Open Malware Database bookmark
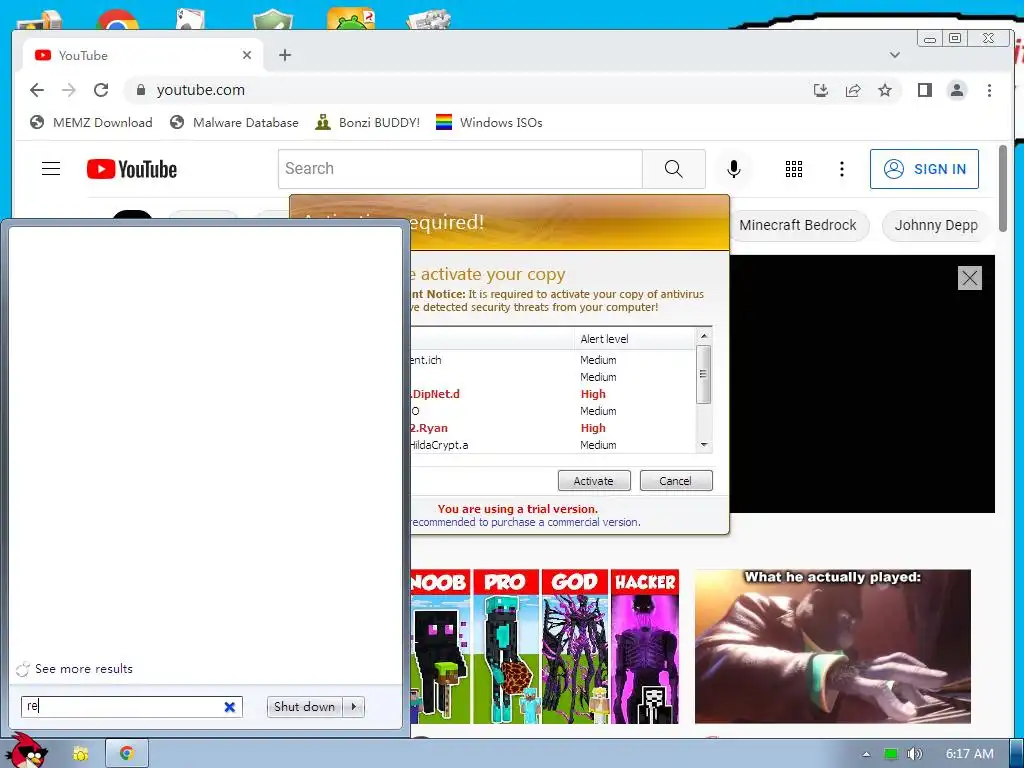 pyautogui.click(x=234, y=123)
